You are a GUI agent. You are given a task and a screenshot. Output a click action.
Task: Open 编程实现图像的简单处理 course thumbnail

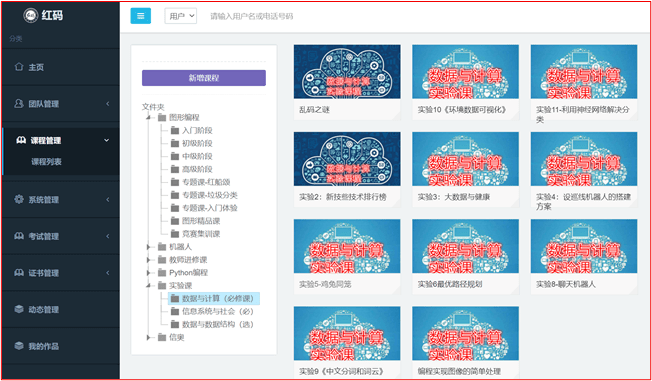coord(465,334)
